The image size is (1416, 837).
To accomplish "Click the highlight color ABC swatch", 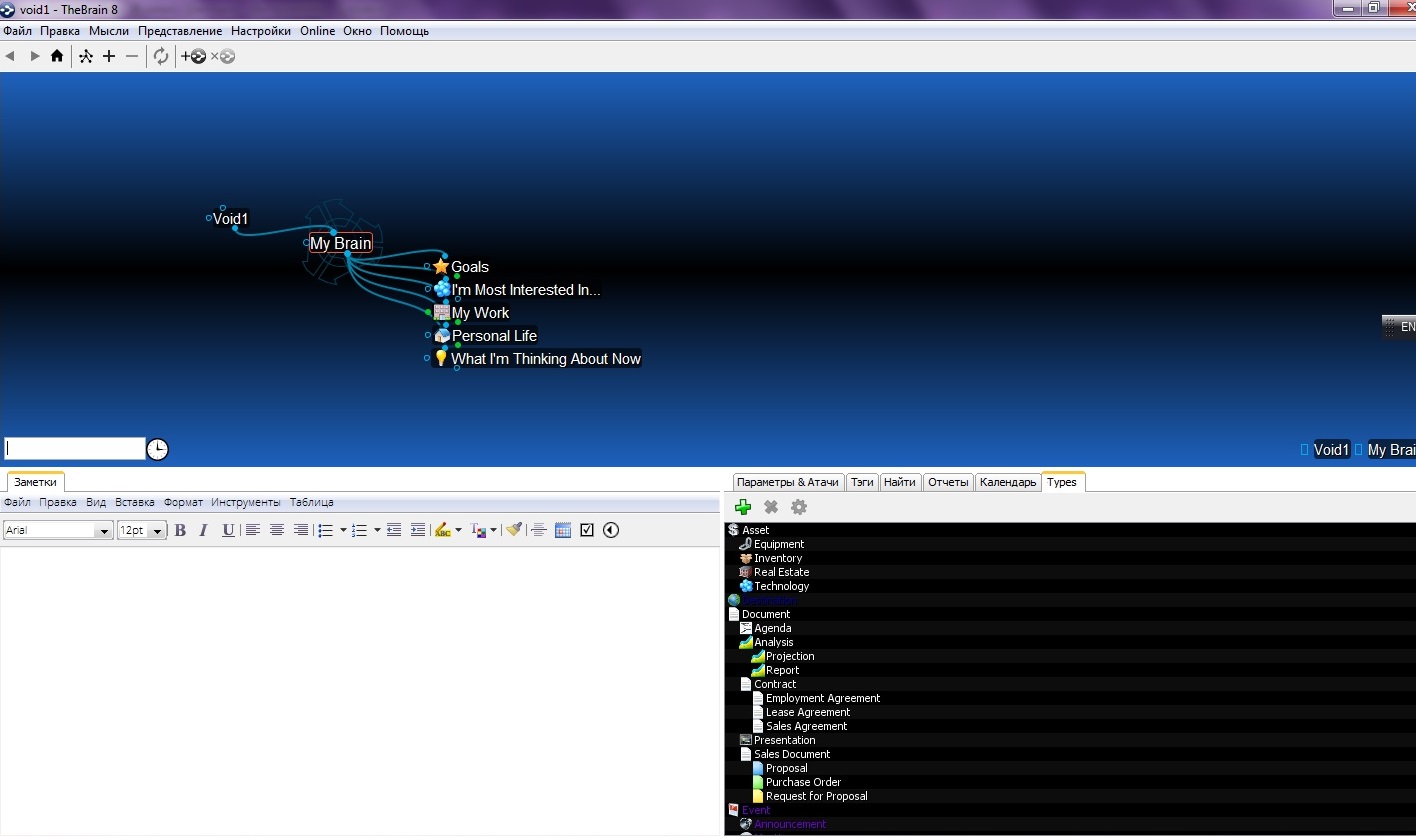I will click(x=443, y=530).
